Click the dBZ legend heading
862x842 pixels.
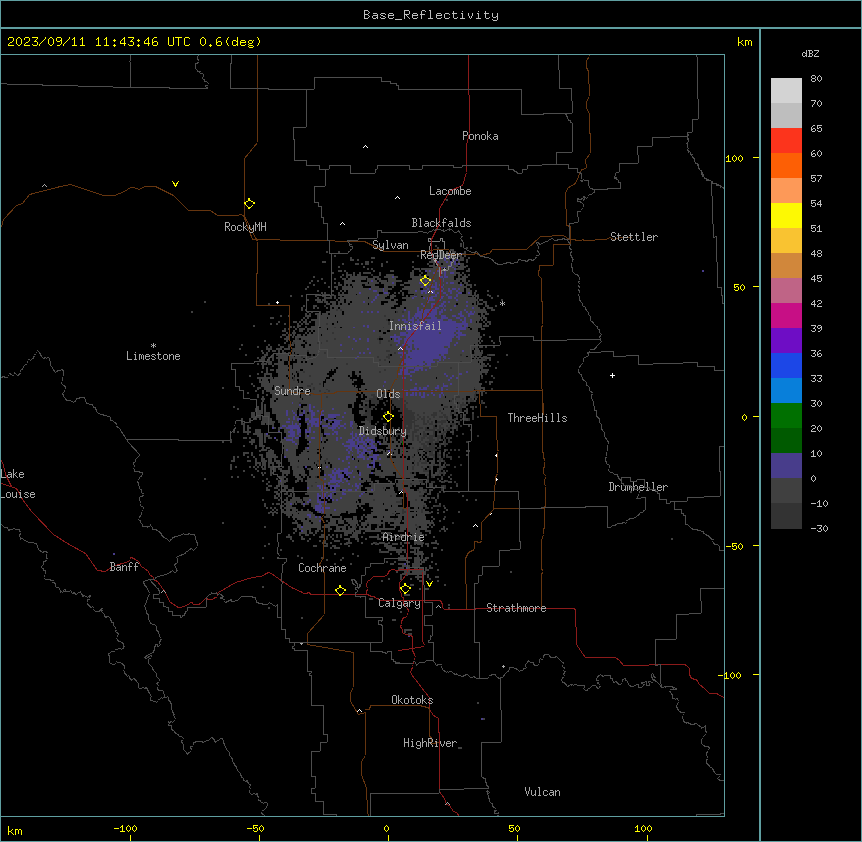pyautogui.click(x=810, y=53)
